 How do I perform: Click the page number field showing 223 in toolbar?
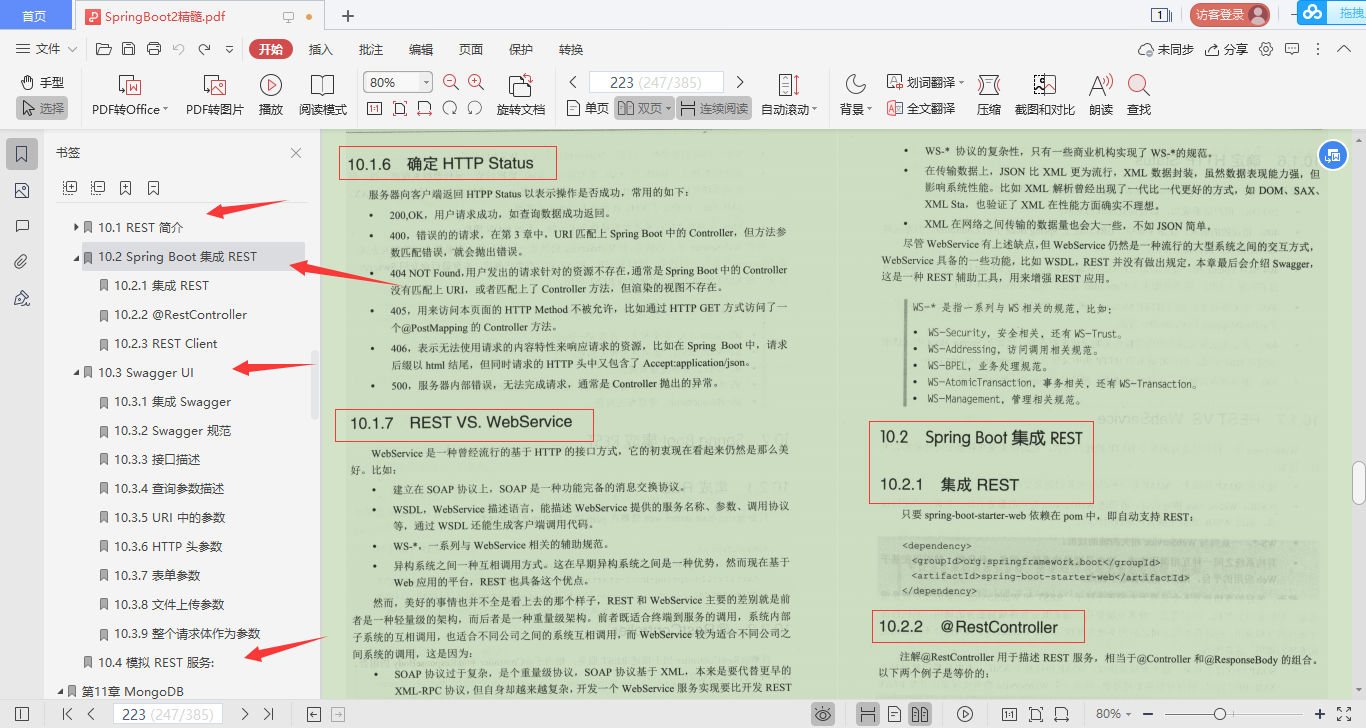(x=656, y=82)
